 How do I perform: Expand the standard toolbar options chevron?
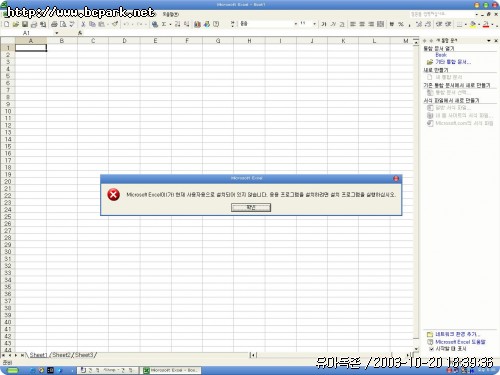[232, 24]
